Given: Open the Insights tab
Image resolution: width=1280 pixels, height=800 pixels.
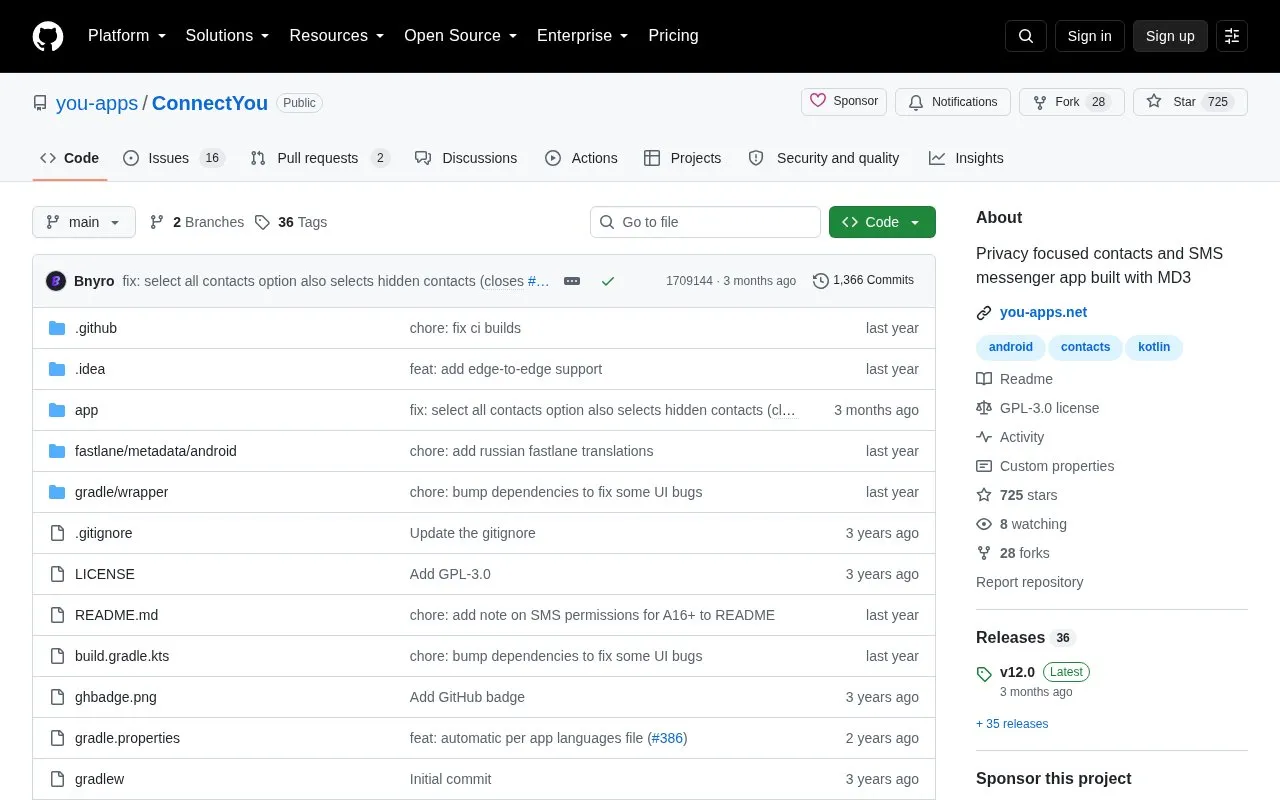Looking at the screenshot, I should click(x=966, y=158).
